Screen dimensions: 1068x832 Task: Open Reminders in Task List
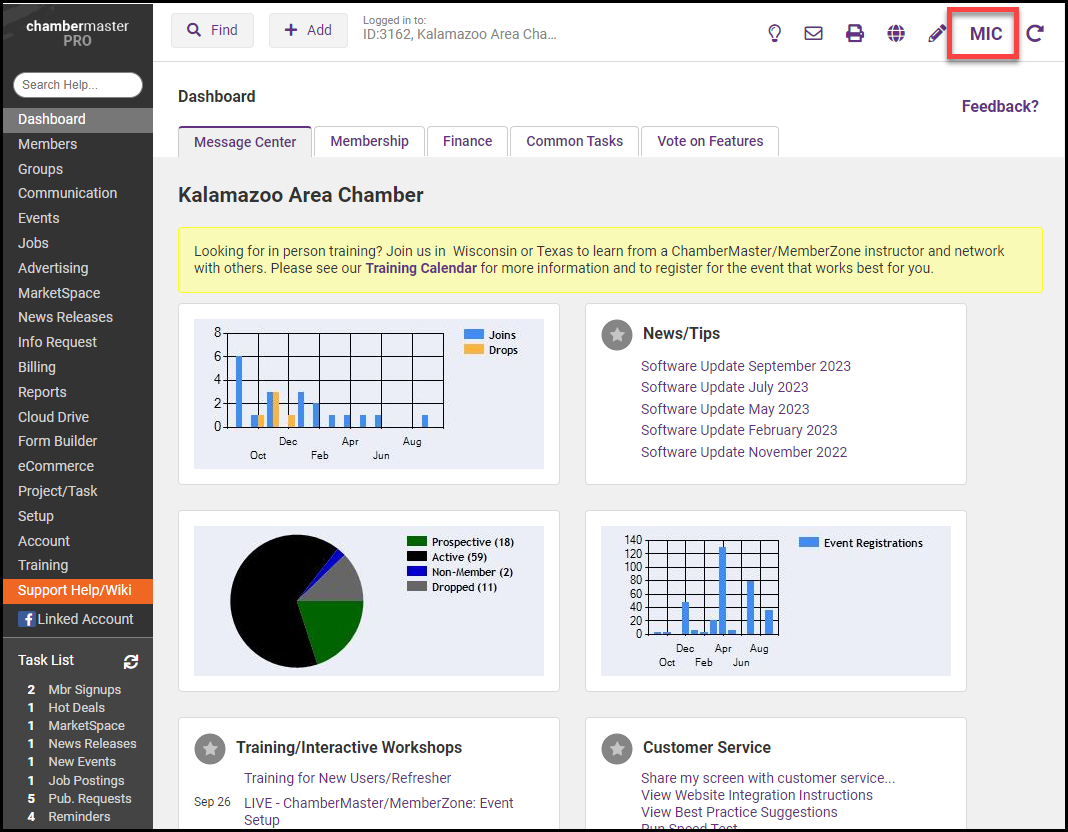click(x=79, y=817)
